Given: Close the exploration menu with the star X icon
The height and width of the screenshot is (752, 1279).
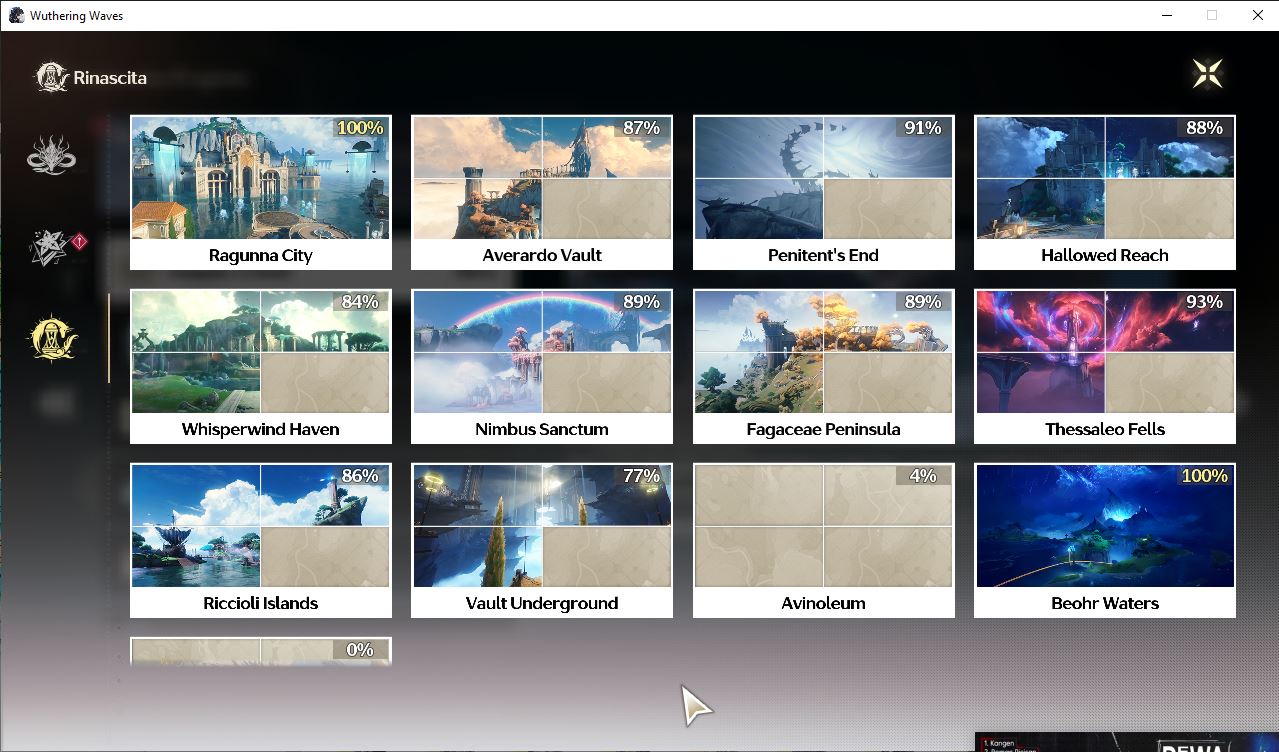Looking at the screenshot, I should pyautogui.click(x=1207, y=74).
